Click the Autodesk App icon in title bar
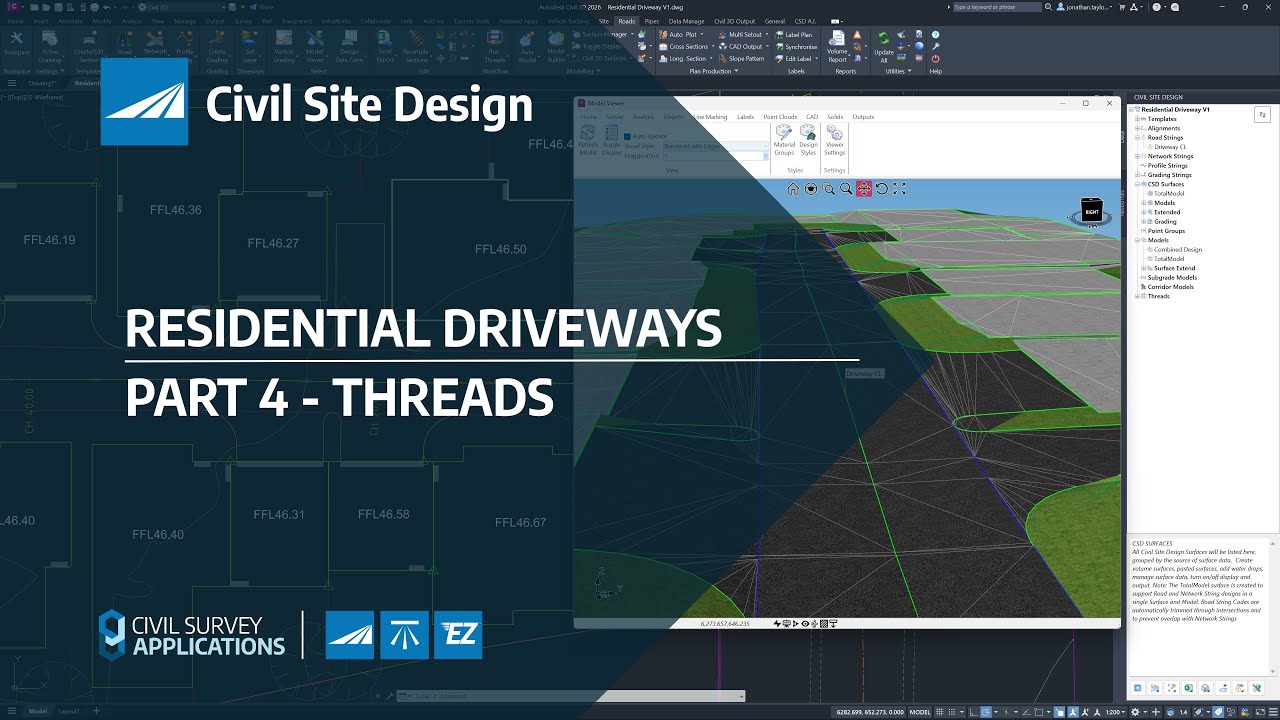Viewport: 1280px width, 720px height. (1135, 7)
